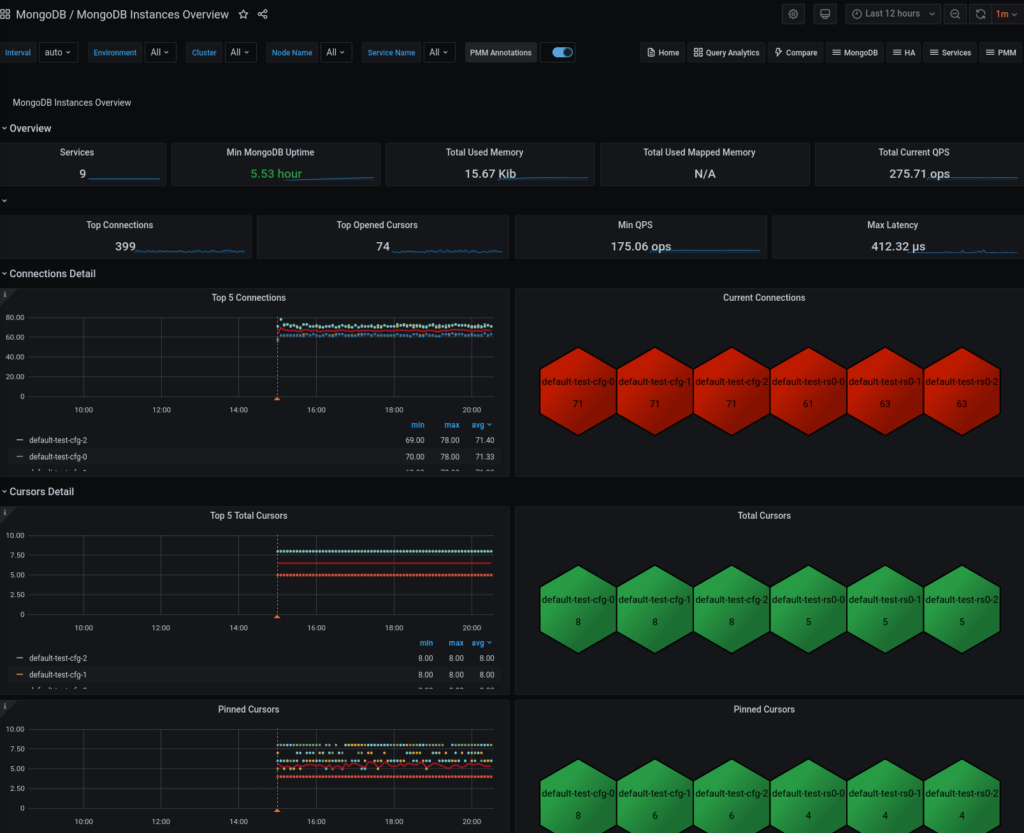Open the Environment filter dropdown

[160, 52]
